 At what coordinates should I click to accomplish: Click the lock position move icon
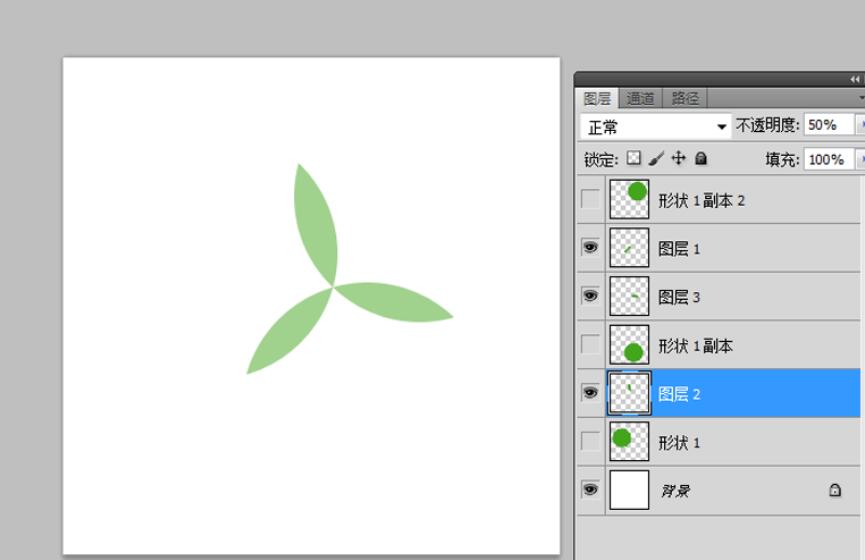(x=679, y=158)
